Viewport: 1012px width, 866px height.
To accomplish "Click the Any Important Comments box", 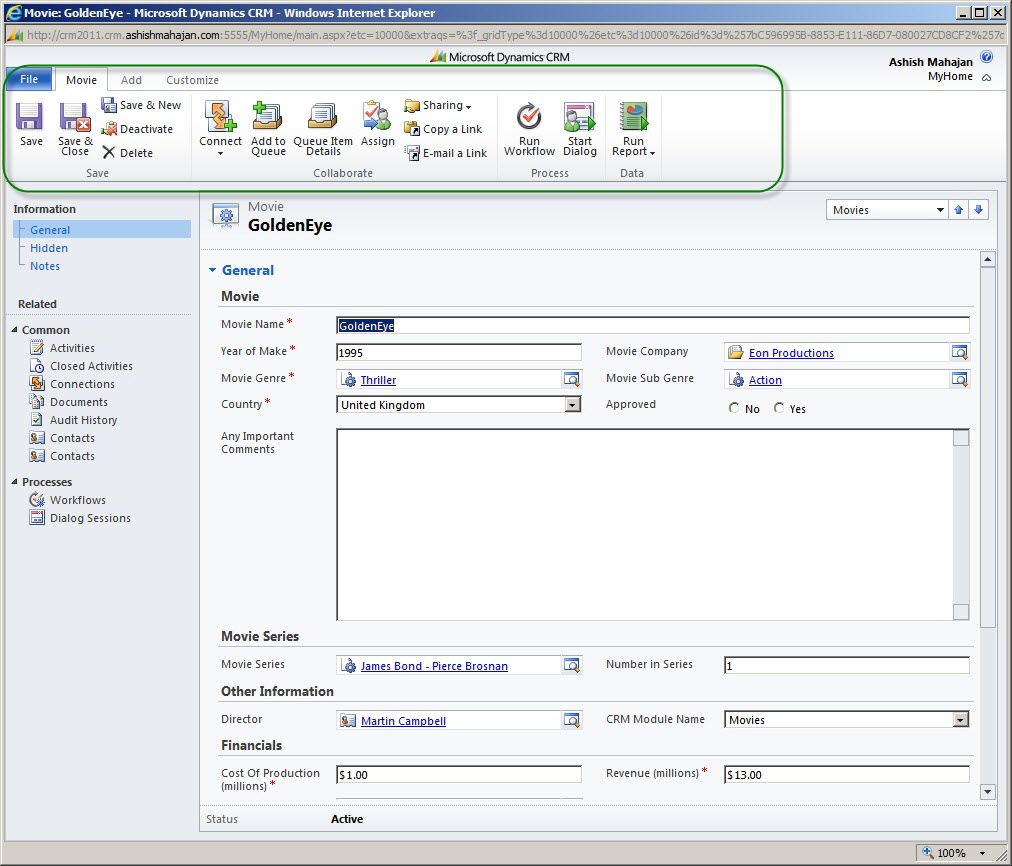I will (x=653, y=525).
